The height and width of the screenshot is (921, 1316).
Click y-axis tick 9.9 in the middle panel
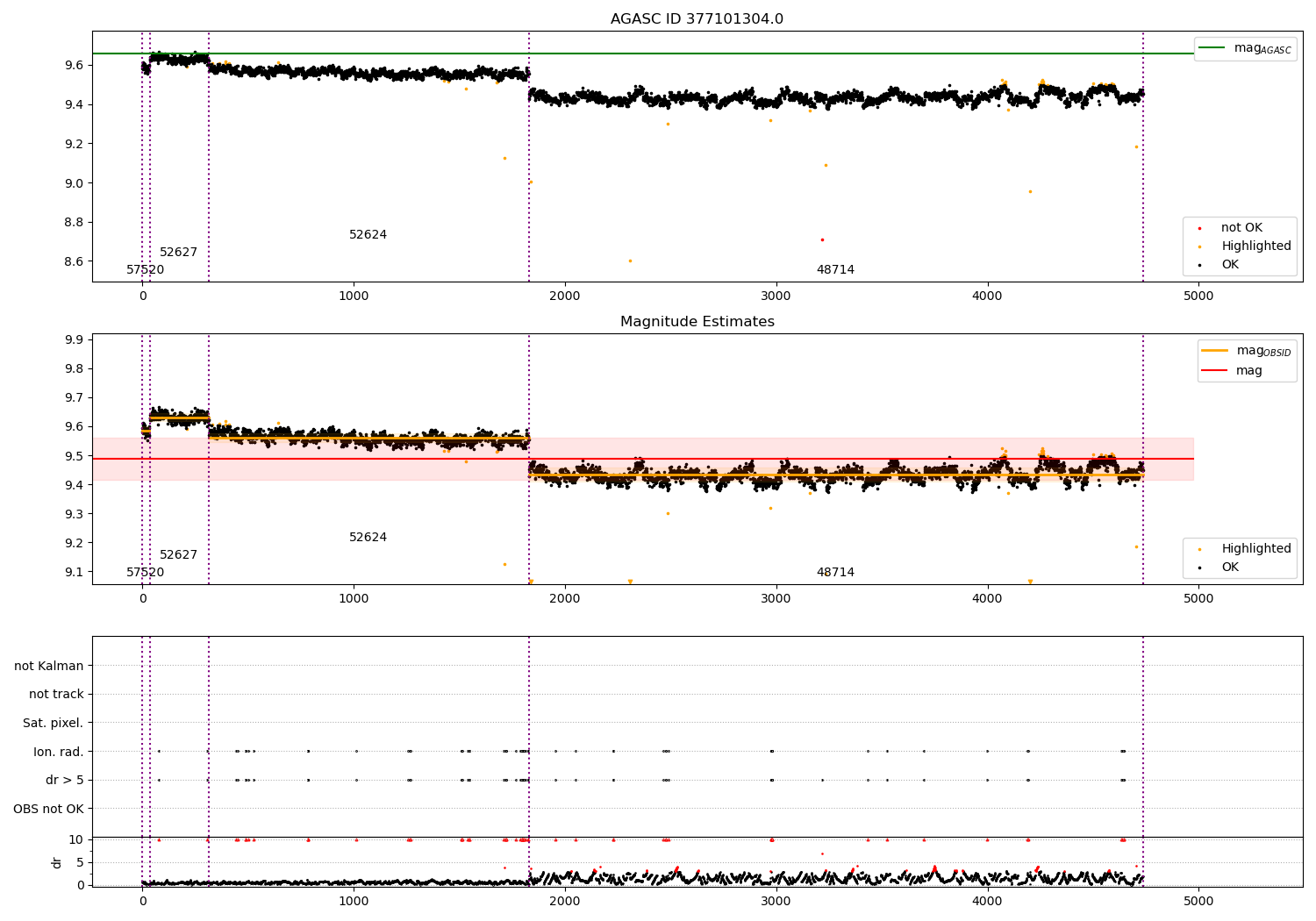[73, 339]
